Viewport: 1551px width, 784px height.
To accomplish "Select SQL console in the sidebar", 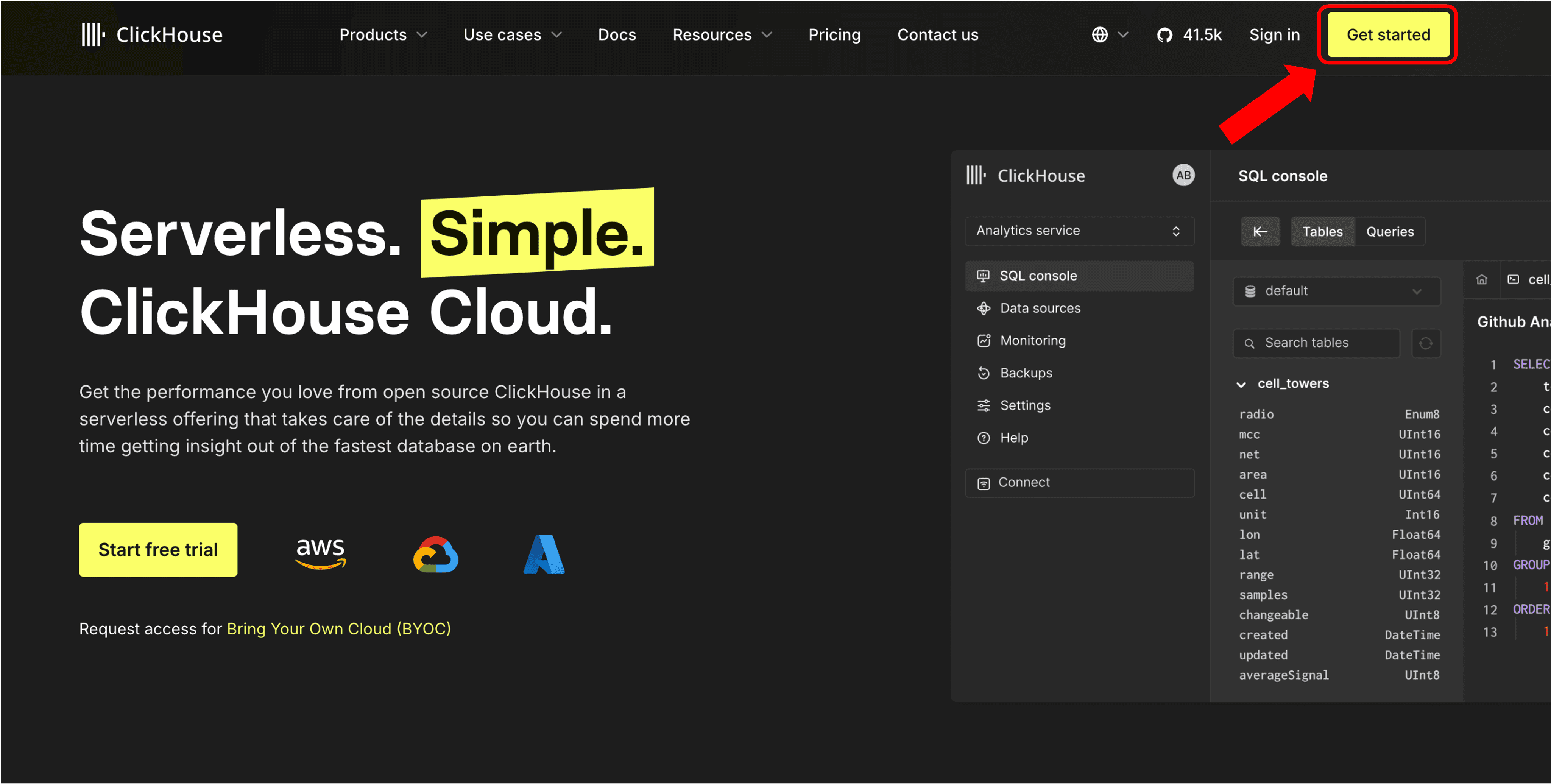I will pos(1080,276).
